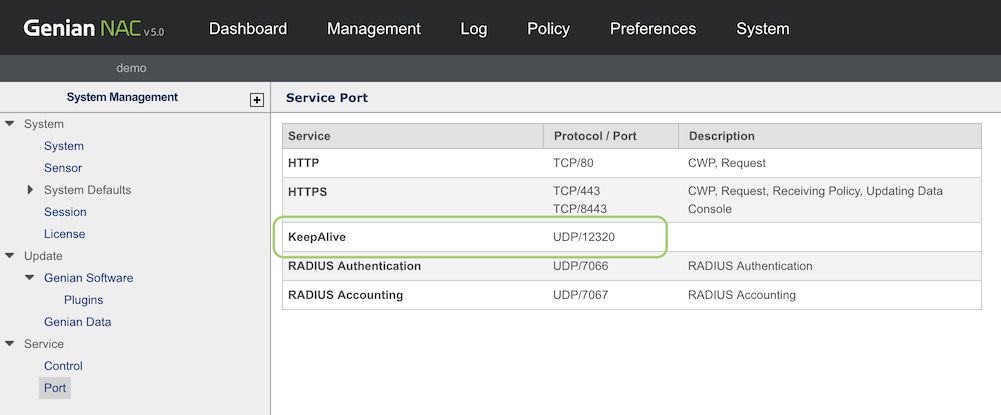This screenshot has width=1001, height=415.
Task: Select the System top menu
Action: pos(762,29)
